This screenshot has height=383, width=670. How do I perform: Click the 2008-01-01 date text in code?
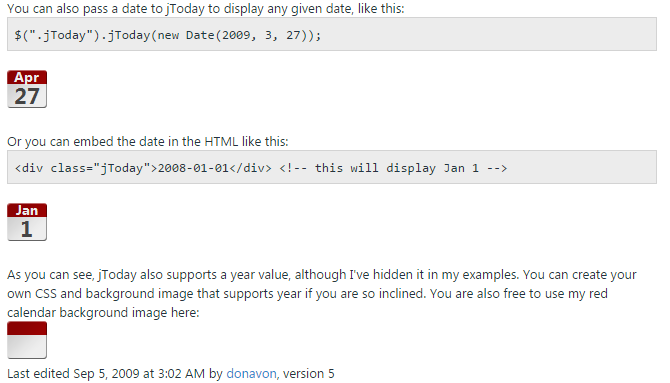point(193,168)
